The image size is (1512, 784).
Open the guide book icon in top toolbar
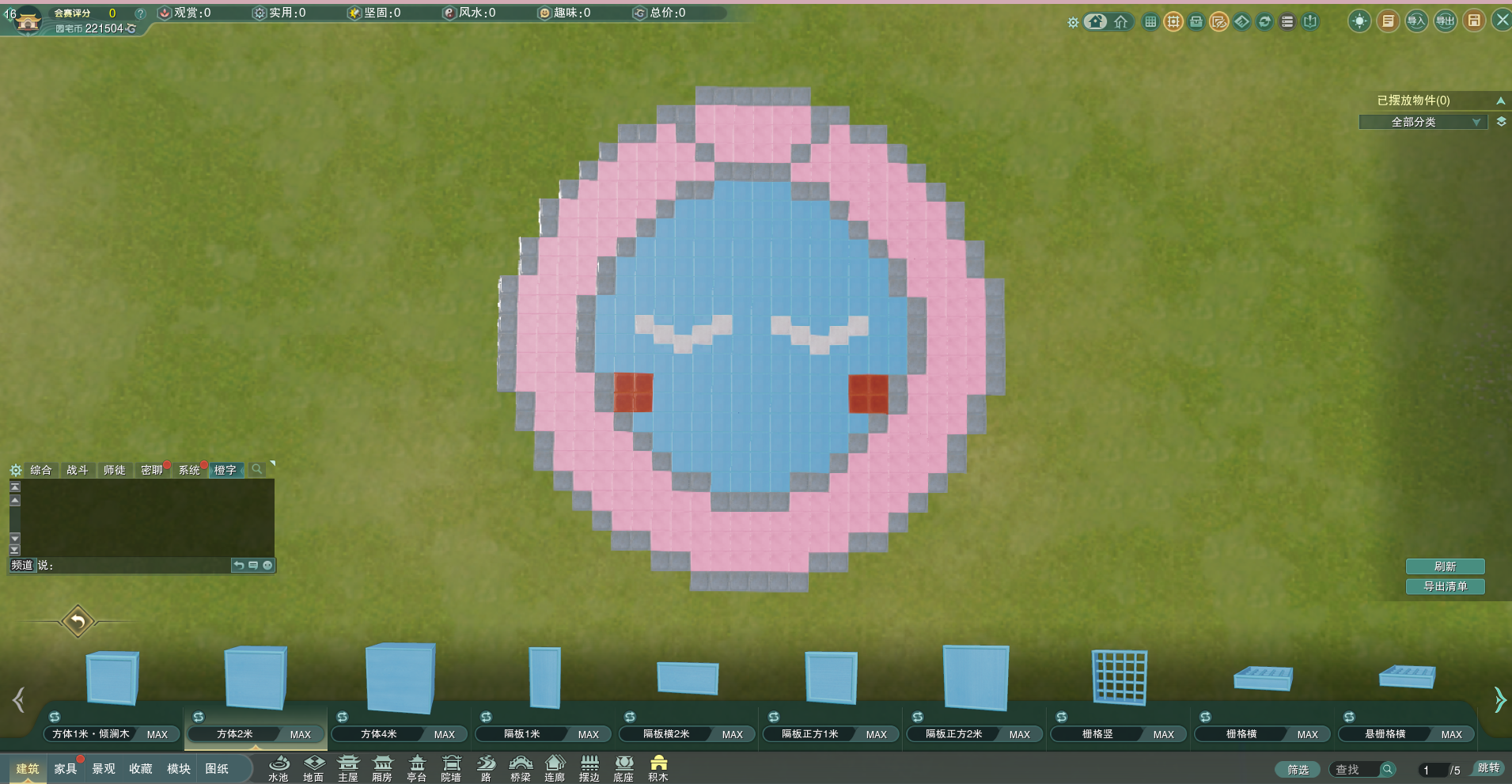pos(1310,22)
